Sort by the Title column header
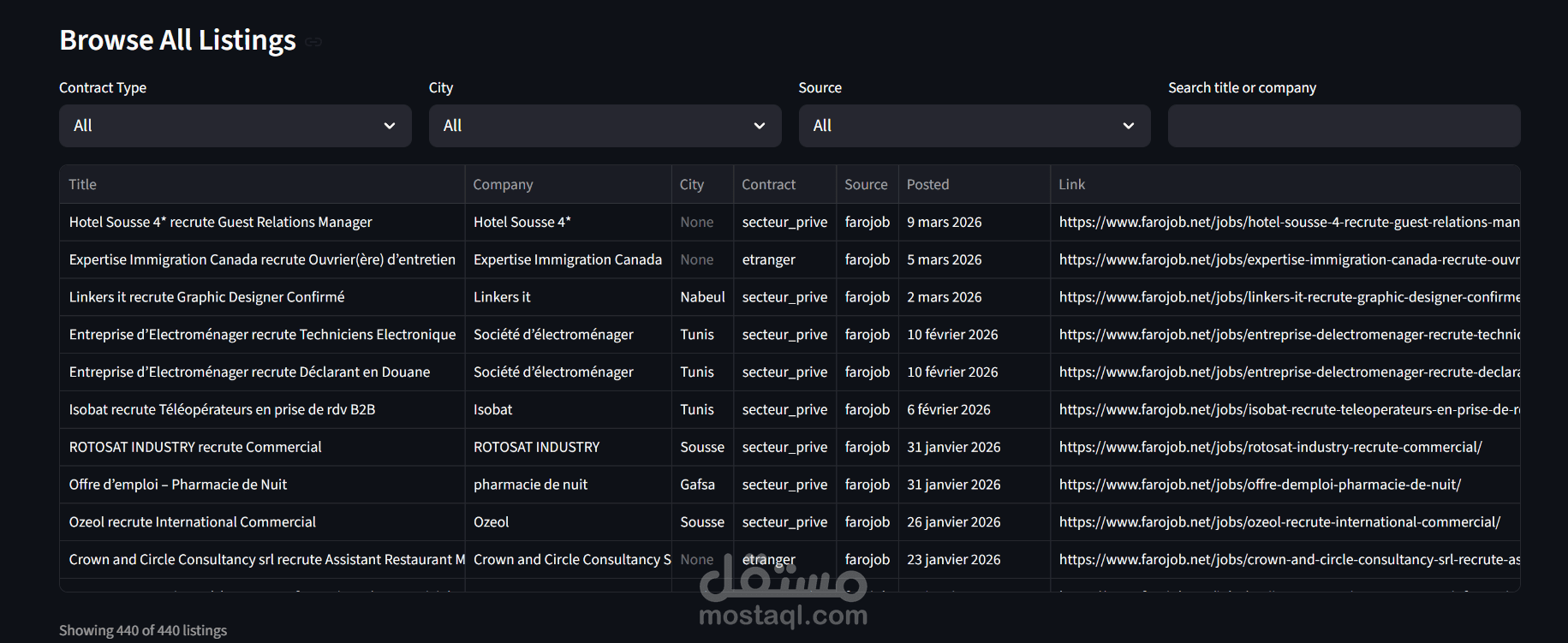 (x=262, y=184)
